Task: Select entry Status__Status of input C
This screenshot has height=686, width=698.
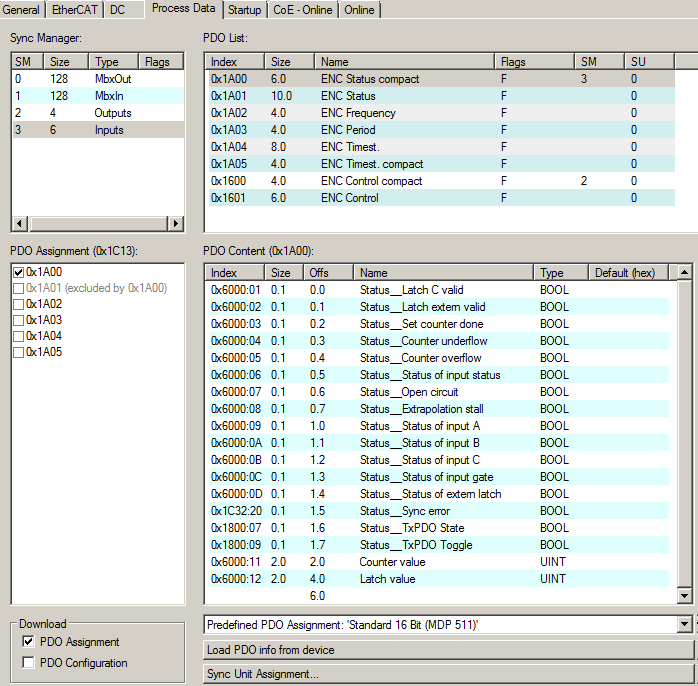Action: pyautogui.click(x=439, y=459)
